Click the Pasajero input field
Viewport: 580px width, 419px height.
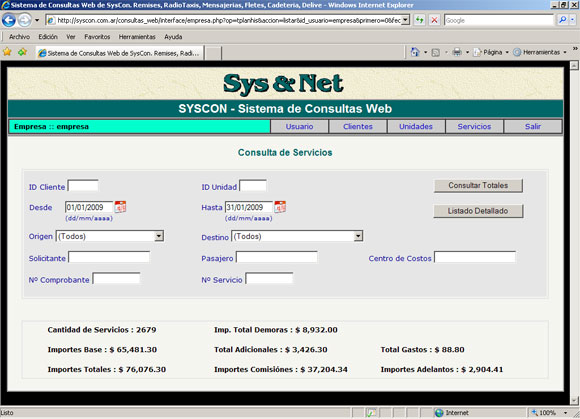(277, 257)
